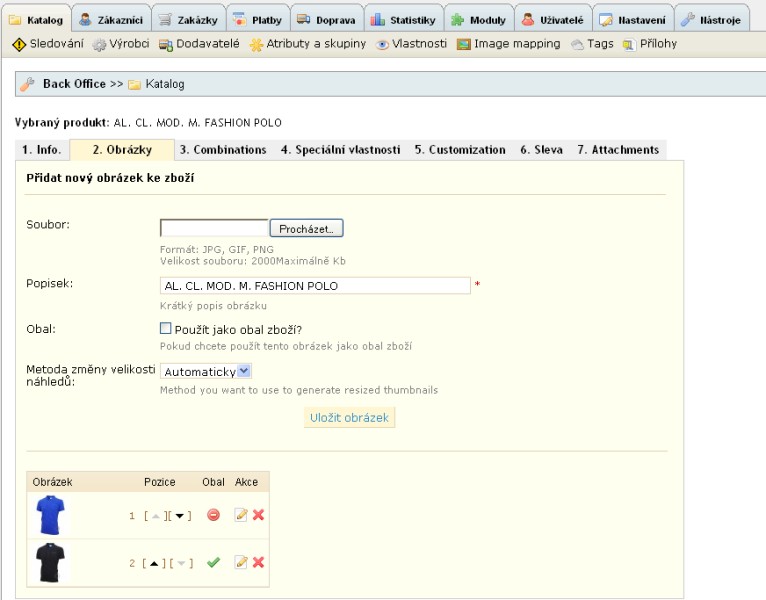This screenshot has height=600, width=766.
Task: Click the blue polo shirt thumbnail
Action: click(x=49, y=515)
